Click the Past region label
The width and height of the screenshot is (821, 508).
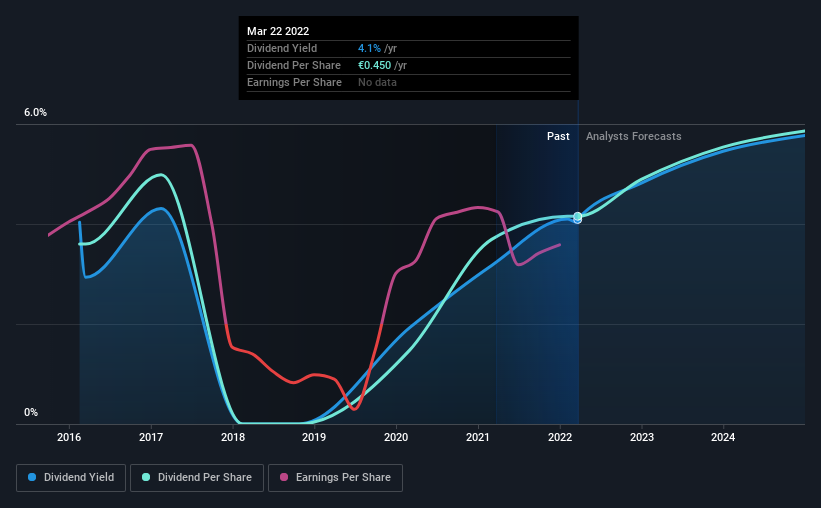click(x=558, y=136)
